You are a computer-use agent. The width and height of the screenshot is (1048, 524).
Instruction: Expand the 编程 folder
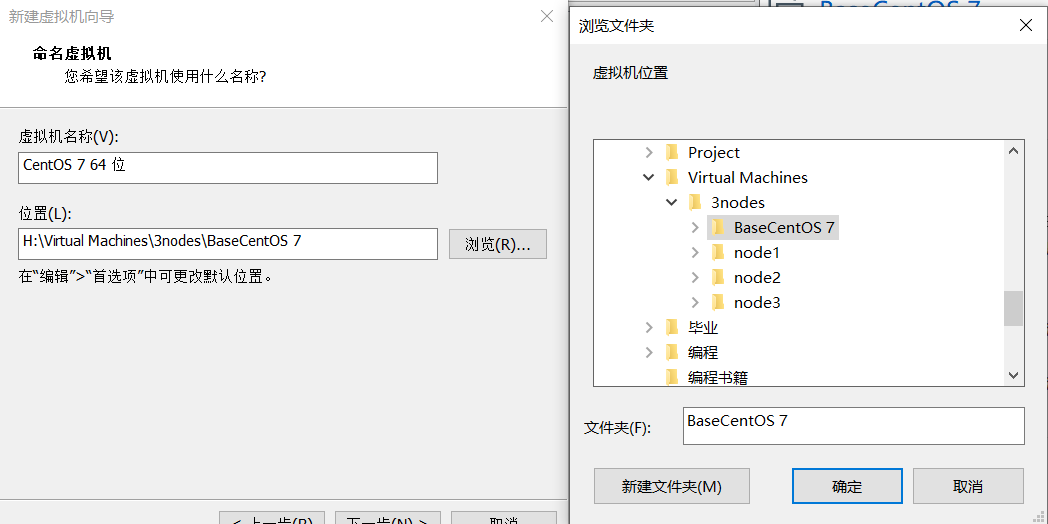click(x=648, y=352)
